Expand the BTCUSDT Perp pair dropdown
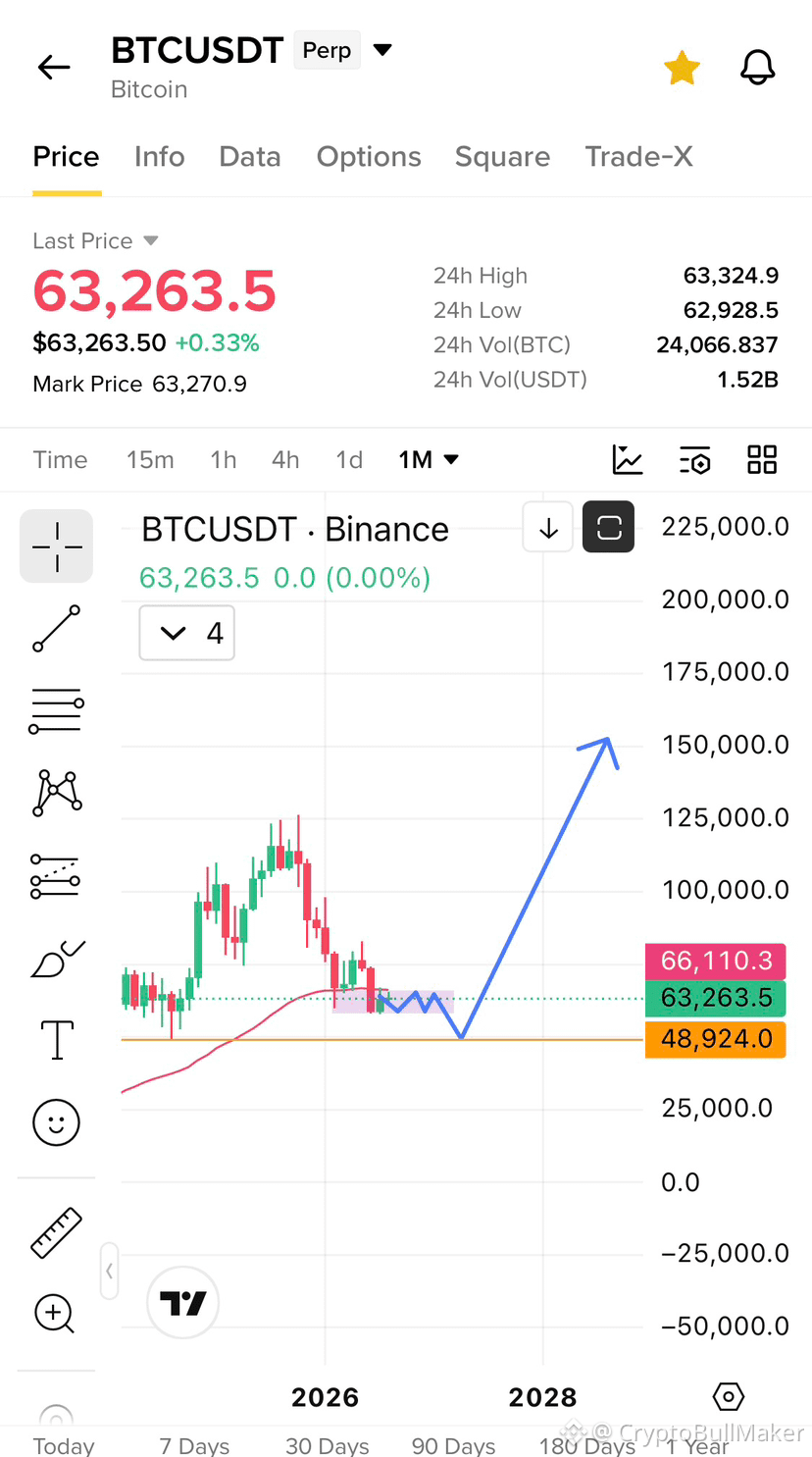Viewport: 812px width, 1457px height. coord(383,50)
